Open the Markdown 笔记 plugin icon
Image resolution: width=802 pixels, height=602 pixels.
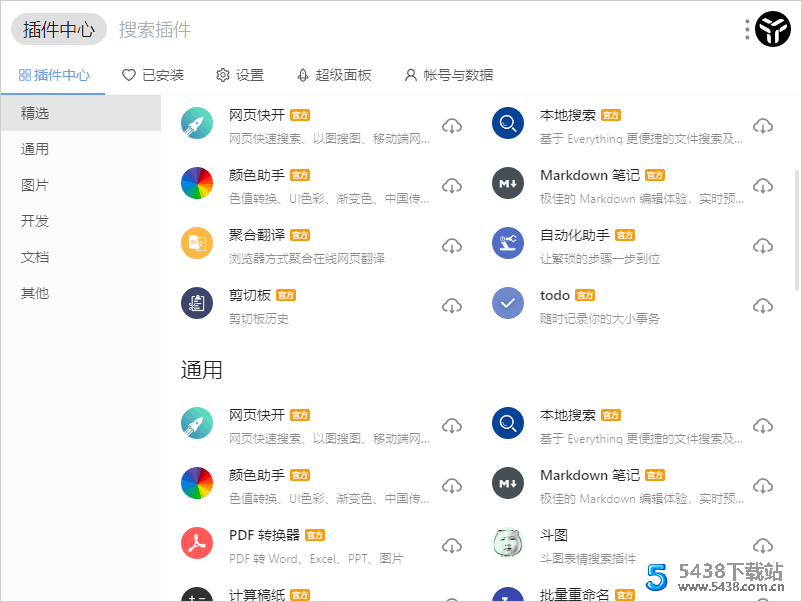[508, 184]
